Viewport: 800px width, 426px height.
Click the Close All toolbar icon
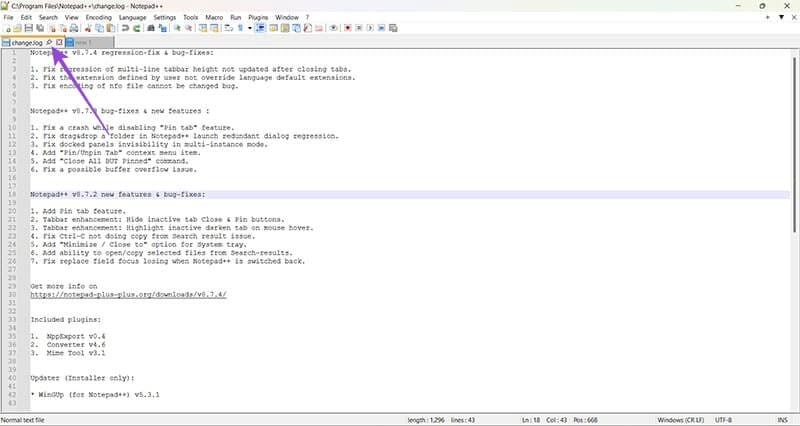(63, 28)
